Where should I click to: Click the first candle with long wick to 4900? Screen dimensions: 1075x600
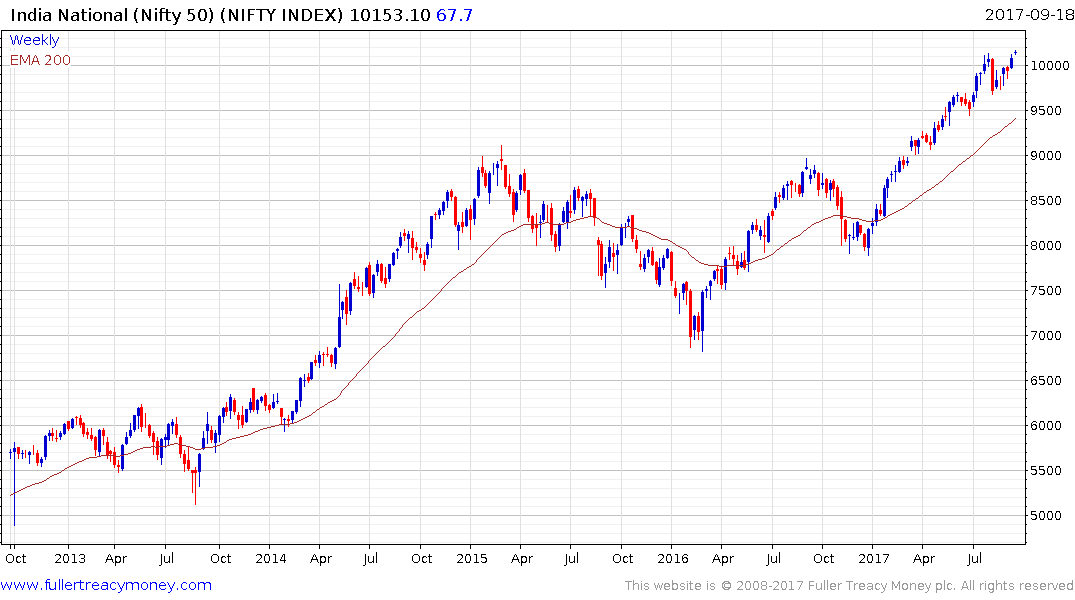(x=14, y=485)
